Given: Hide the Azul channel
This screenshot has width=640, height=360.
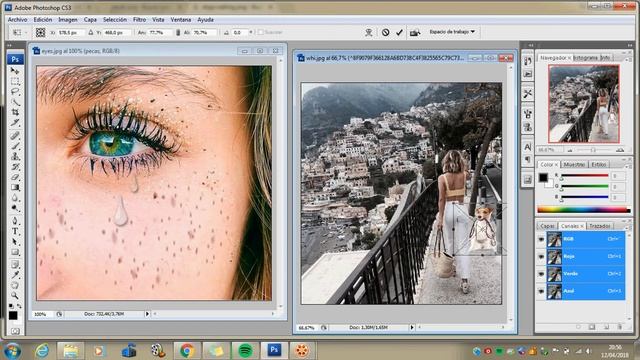Looking at the screenshot, I should click(541, 291).
